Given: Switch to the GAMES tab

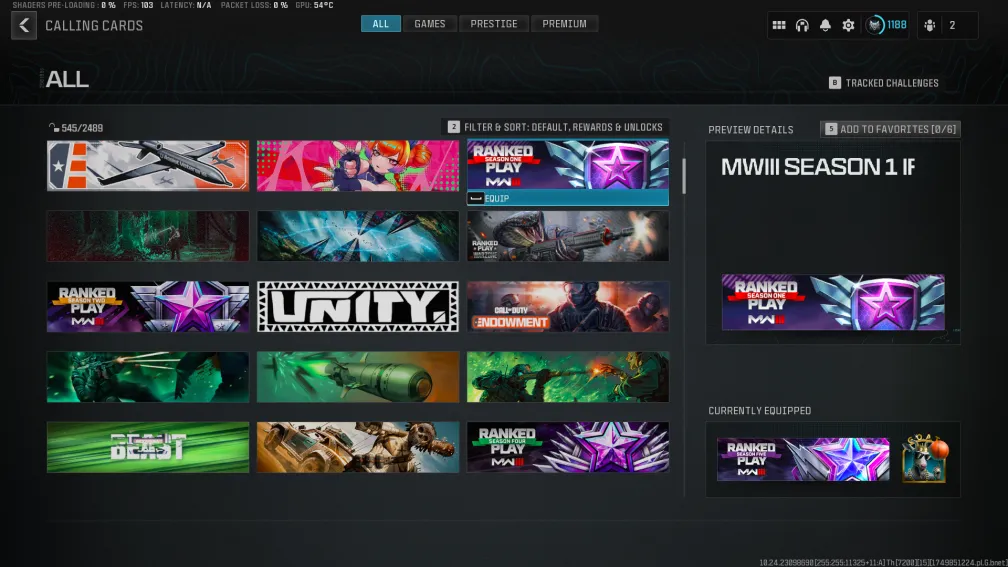Looking at the screenshot, I should click(x=429, y=24).
